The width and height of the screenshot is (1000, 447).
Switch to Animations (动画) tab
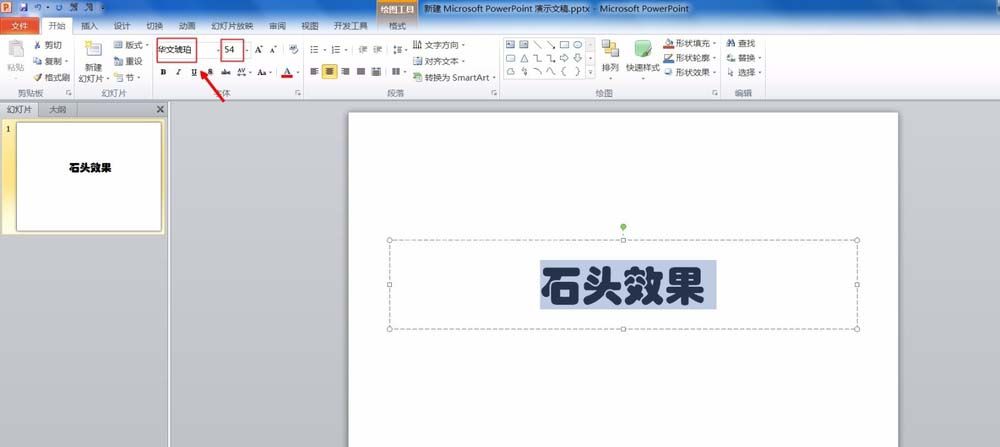(187, 26)
